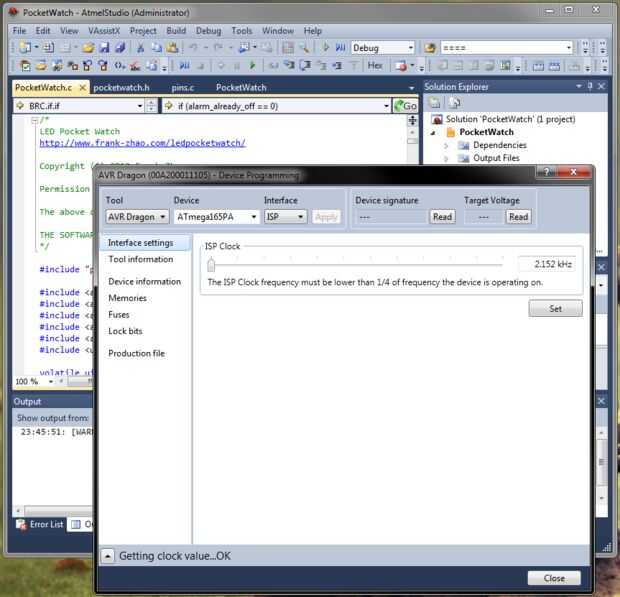Viewport: 620px width, 597px height.
Task: Open the Memories section
Action: click(x=127, y=298)
